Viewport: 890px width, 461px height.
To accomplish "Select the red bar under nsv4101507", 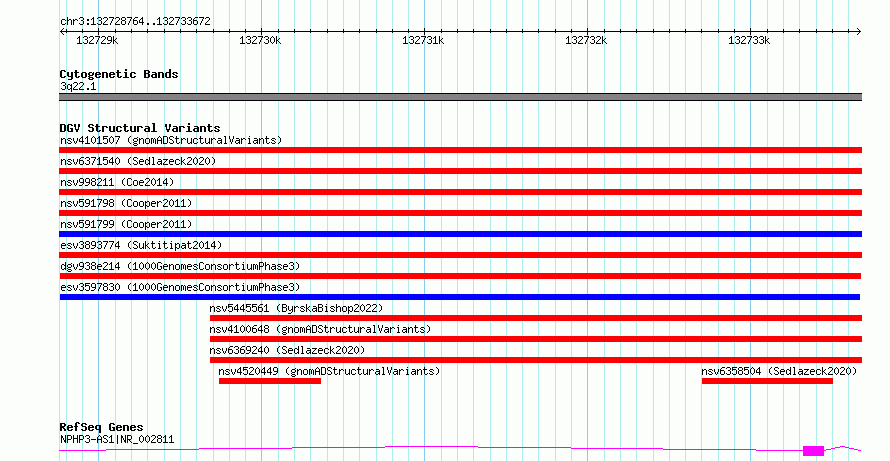I will click(460, 150).
